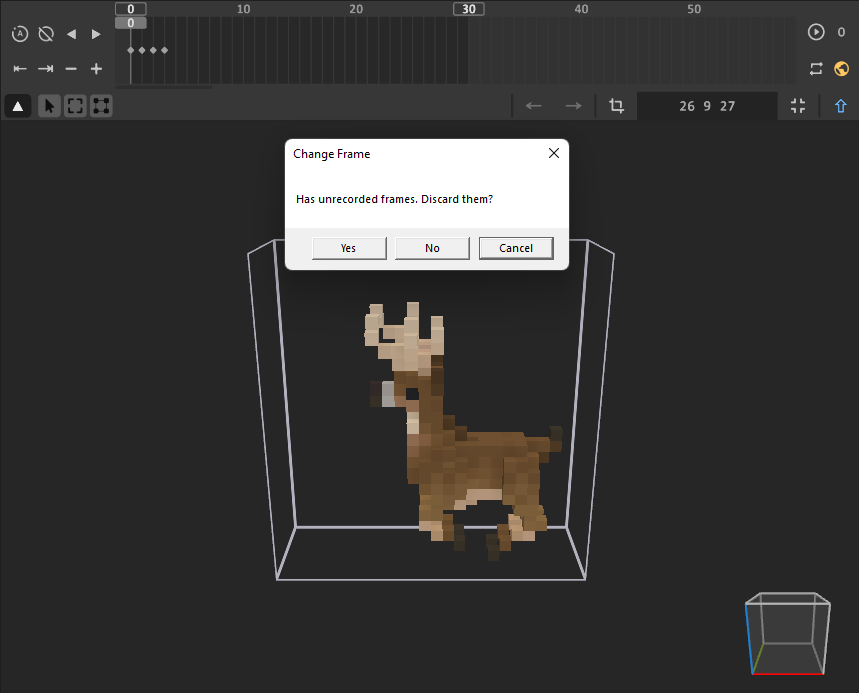
Task: Click the timeline horizontal scrollbar
Action: click(x=163, y=87)
